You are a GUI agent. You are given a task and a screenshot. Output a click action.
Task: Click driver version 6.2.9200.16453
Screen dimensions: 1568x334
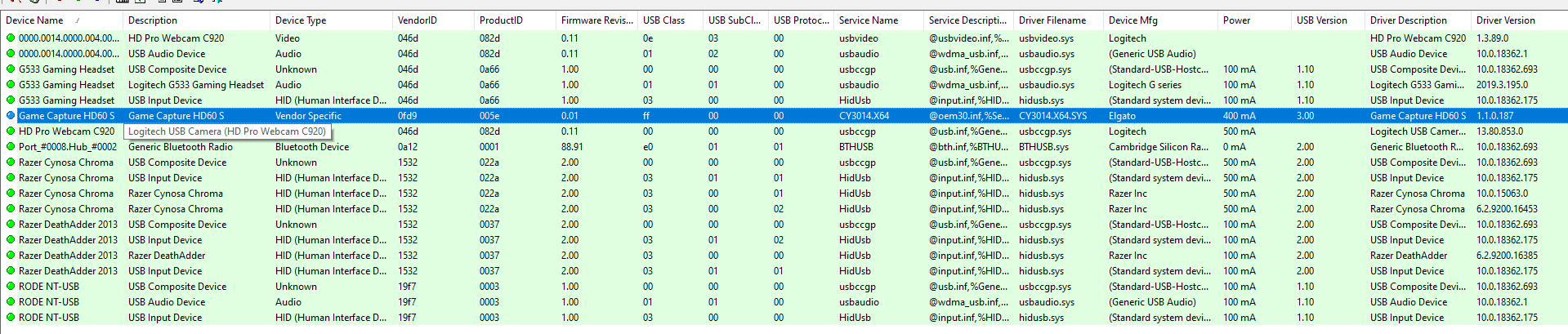tap(1507, 209)
